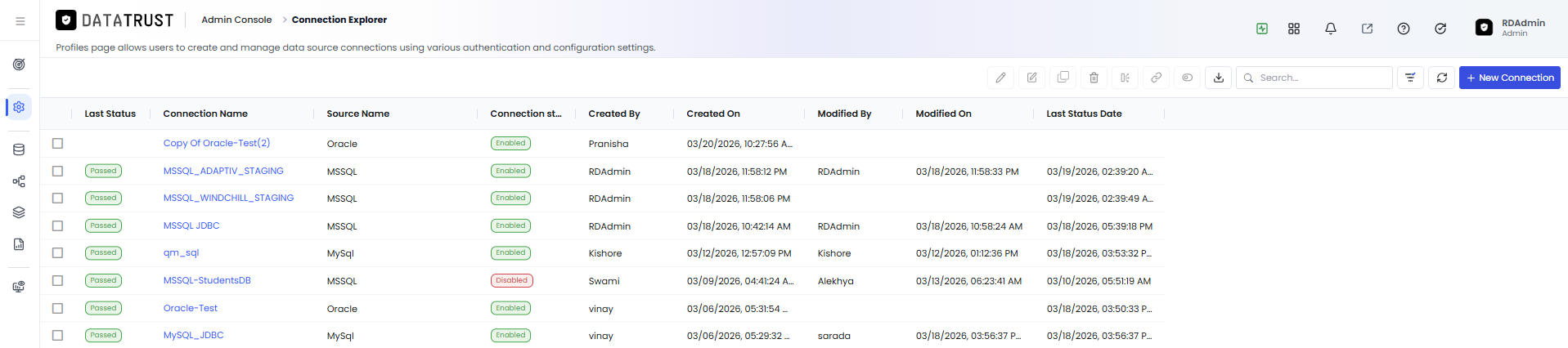Sort by Last Status column header
Image resolution: width=1568 pixels, height=348 pixels.
click(x=110, y=114)
